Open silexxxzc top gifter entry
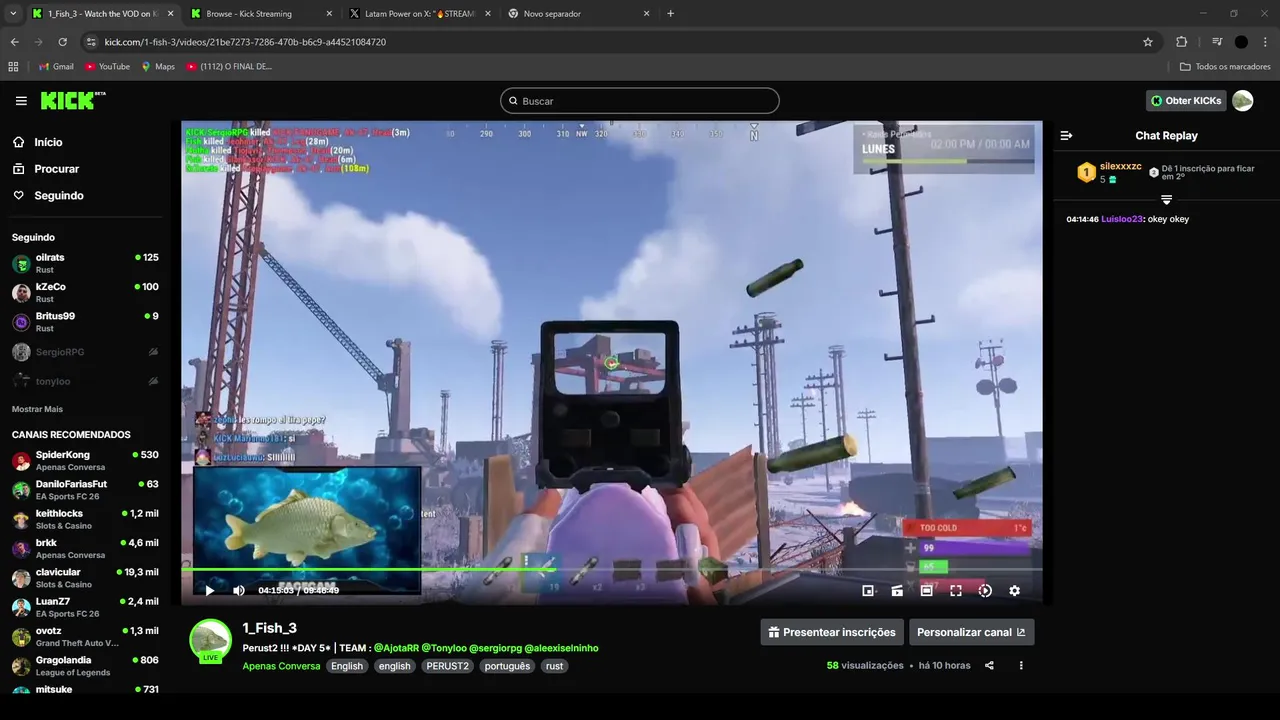Screen dimensions: 1280x720 click(1109, 172)
